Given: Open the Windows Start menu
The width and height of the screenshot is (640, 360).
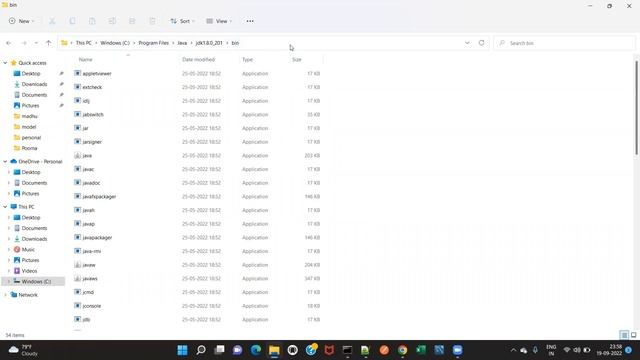Looking at the screenshot, I should point(182,350).
